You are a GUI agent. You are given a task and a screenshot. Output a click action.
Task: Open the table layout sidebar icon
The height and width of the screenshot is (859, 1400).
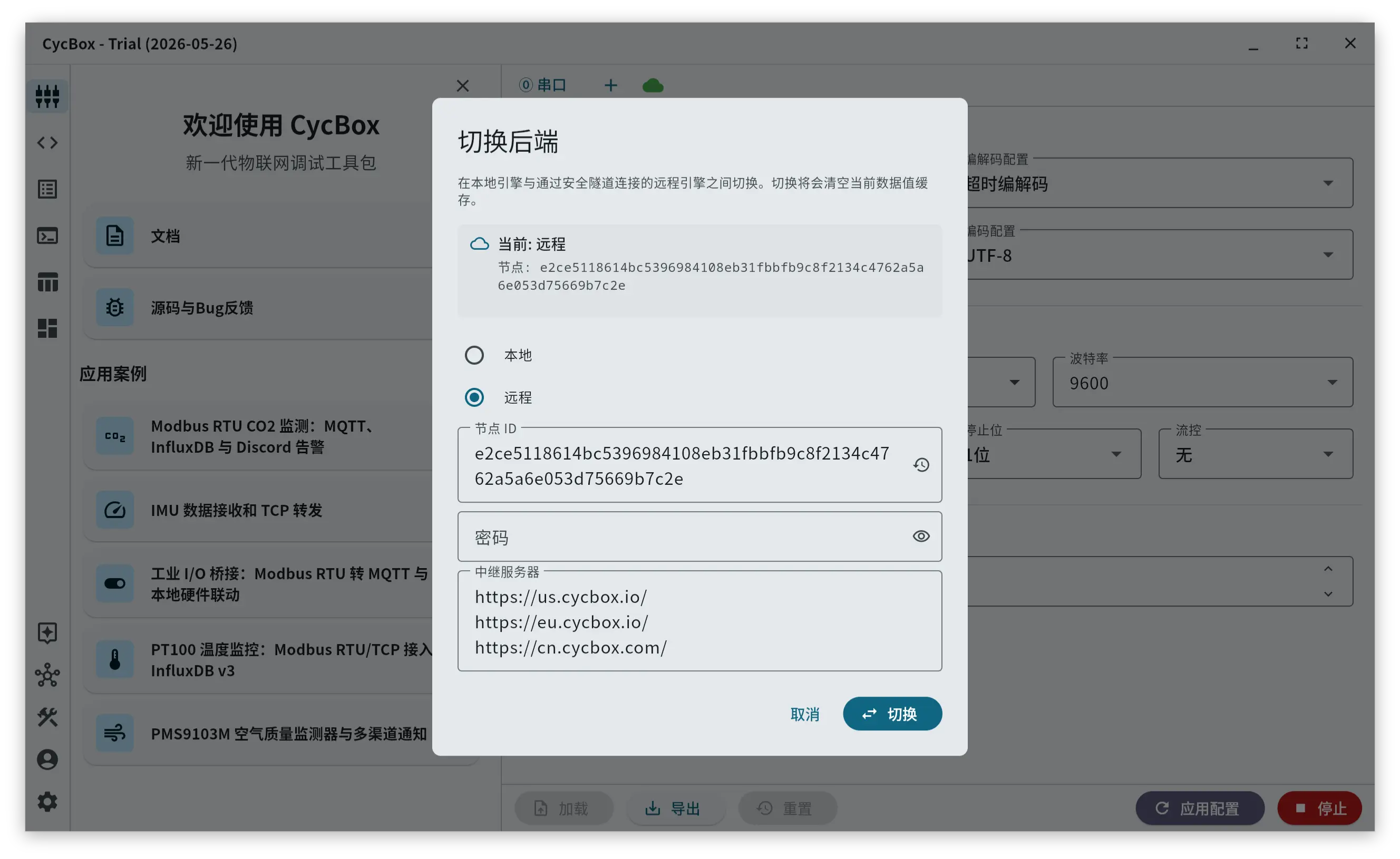click(x=47, y=282)
